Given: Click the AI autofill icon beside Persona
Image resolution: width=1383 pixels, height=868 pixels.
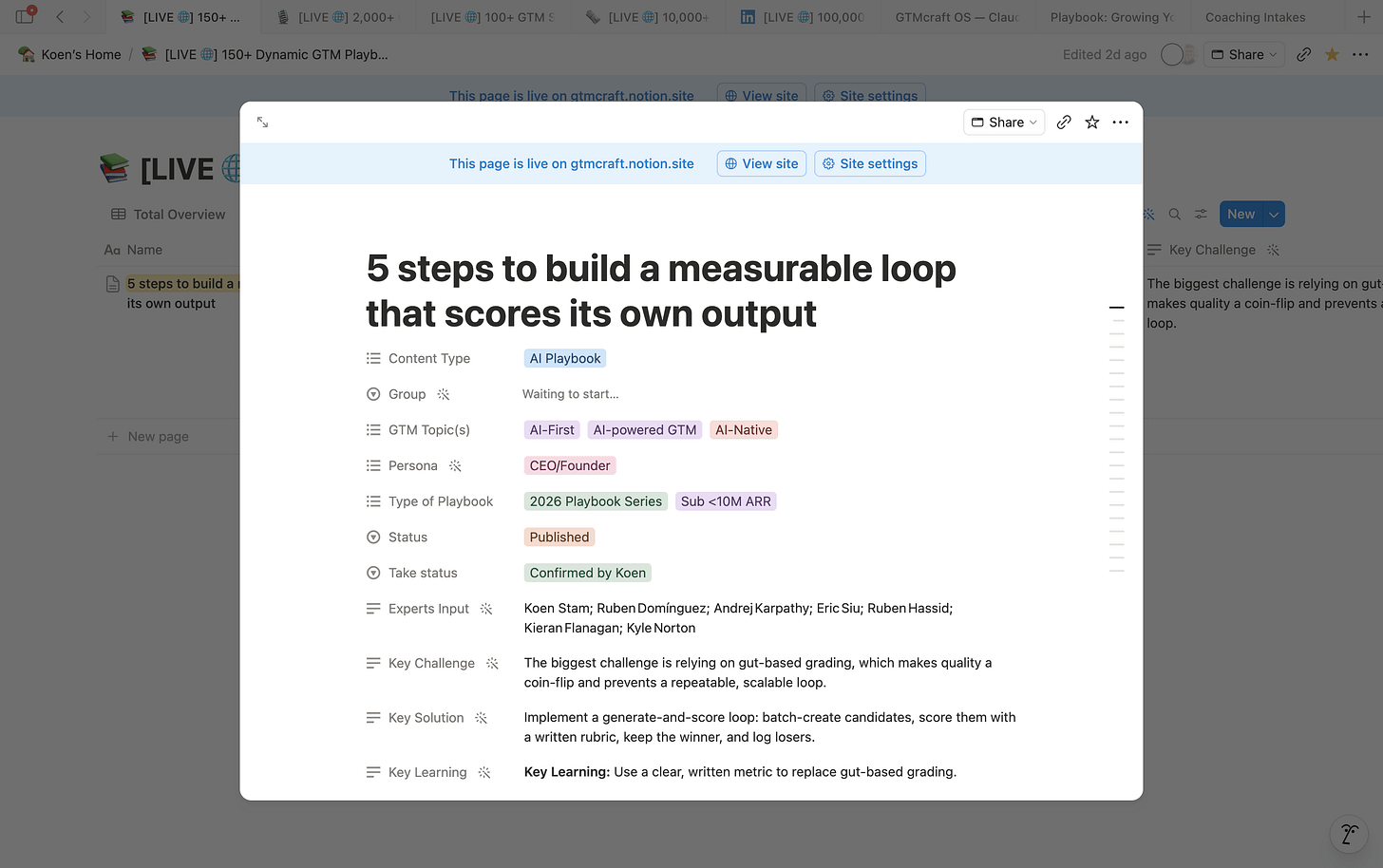Looking at the screenshot, I should (455, 465).
